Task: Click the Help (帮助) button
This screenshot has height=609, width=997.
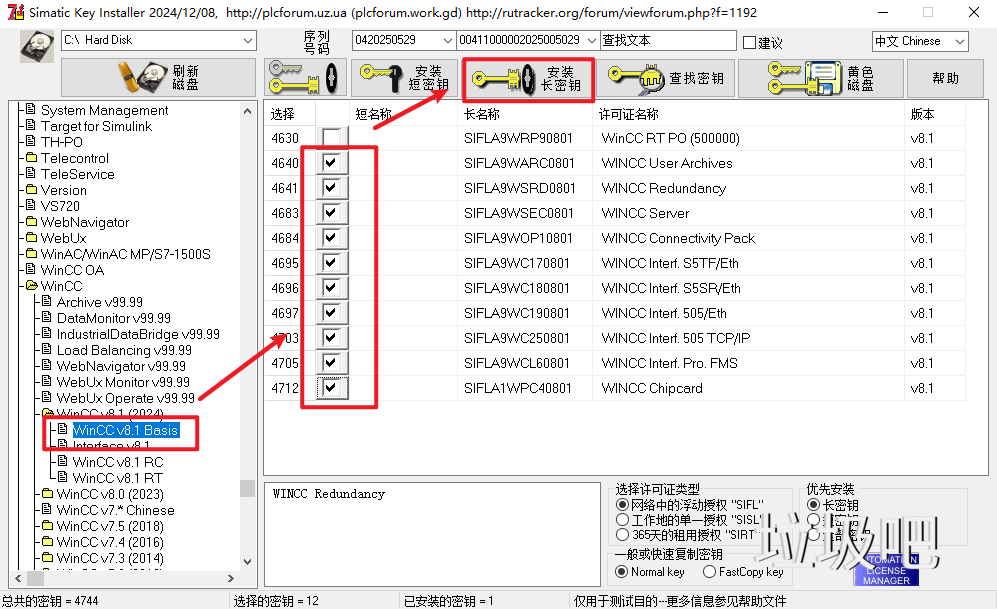Action: point(945,78)
